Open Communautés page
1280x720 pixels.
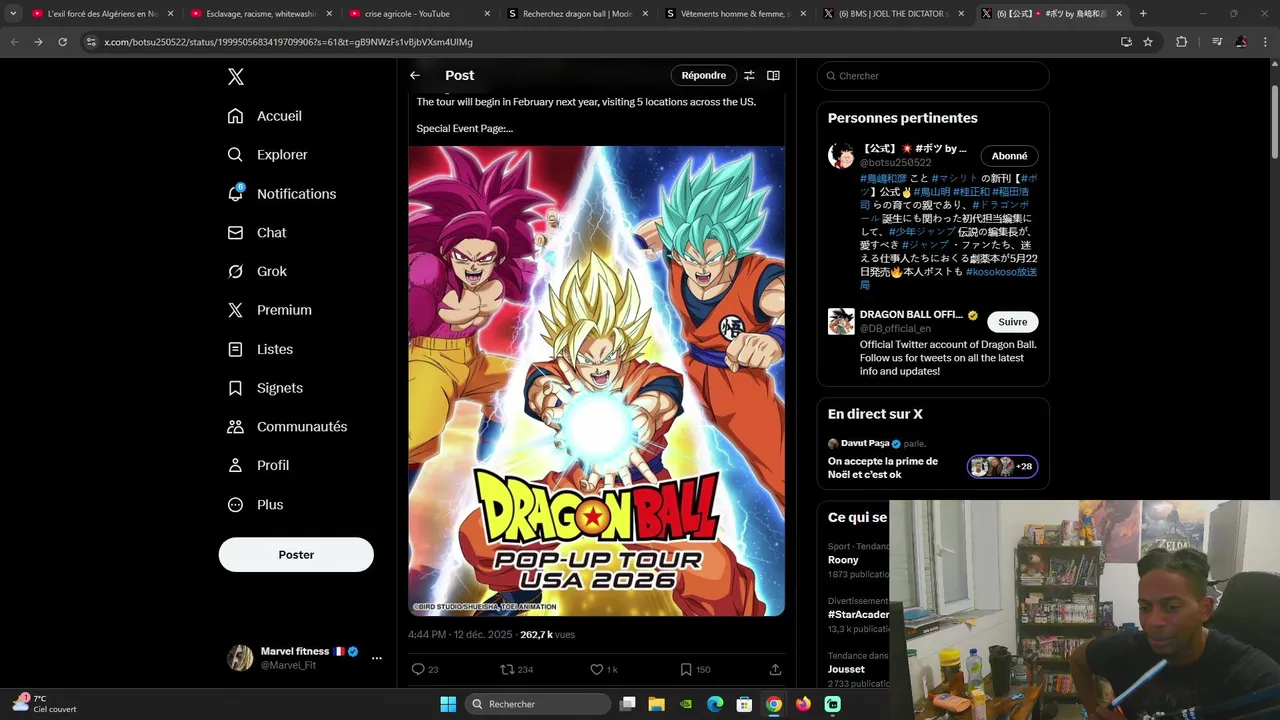point(287,426)
